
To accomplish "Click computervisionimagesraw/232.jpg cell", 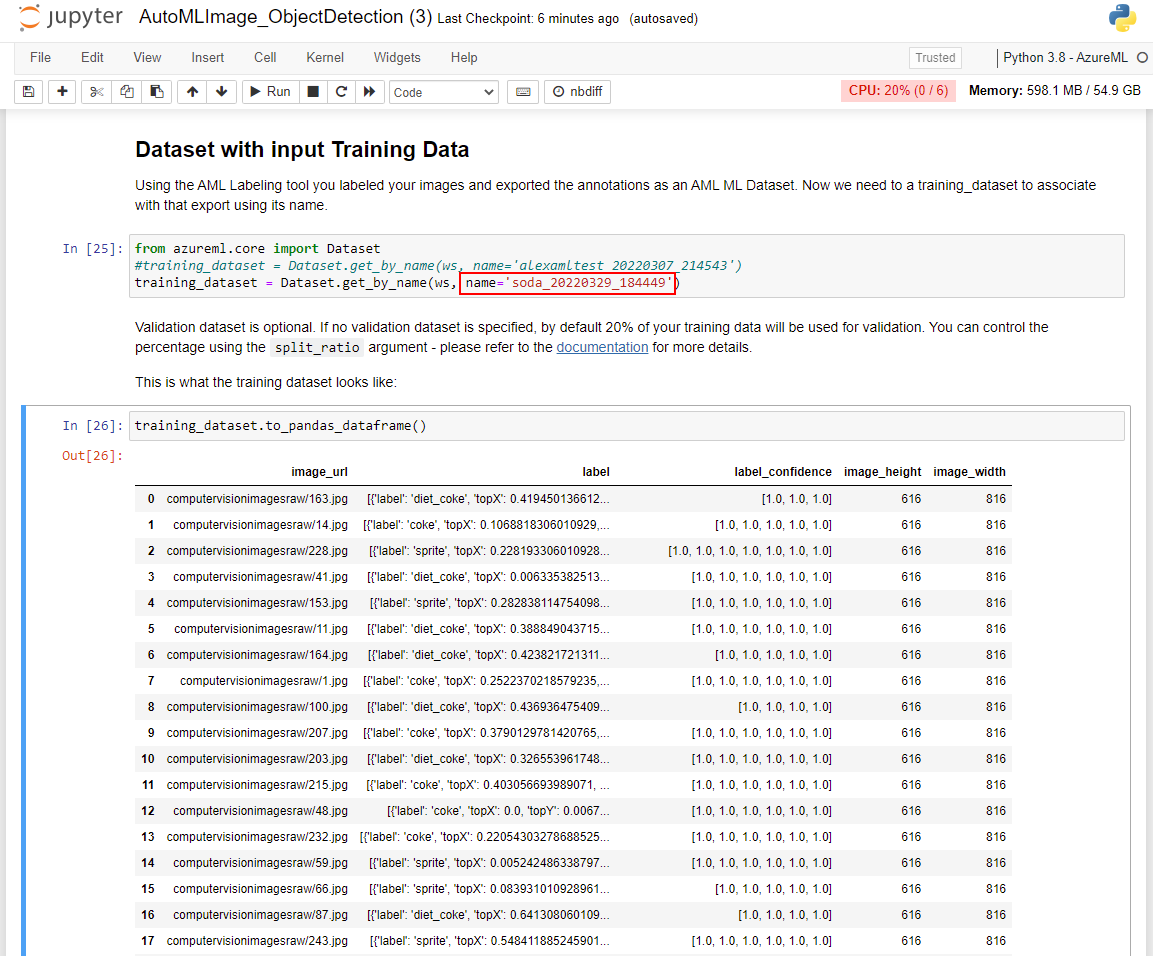I will point(257,837).
